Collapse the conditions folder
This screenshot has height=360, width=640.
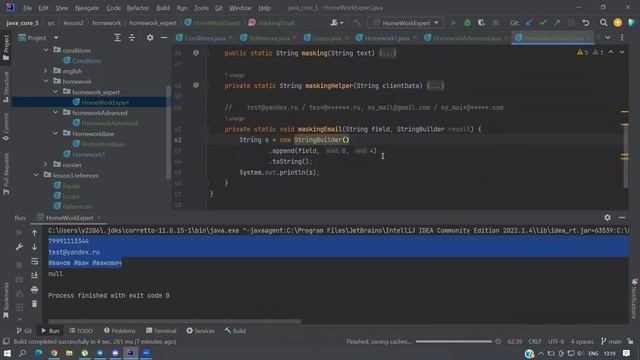click(x=46, y=50)
